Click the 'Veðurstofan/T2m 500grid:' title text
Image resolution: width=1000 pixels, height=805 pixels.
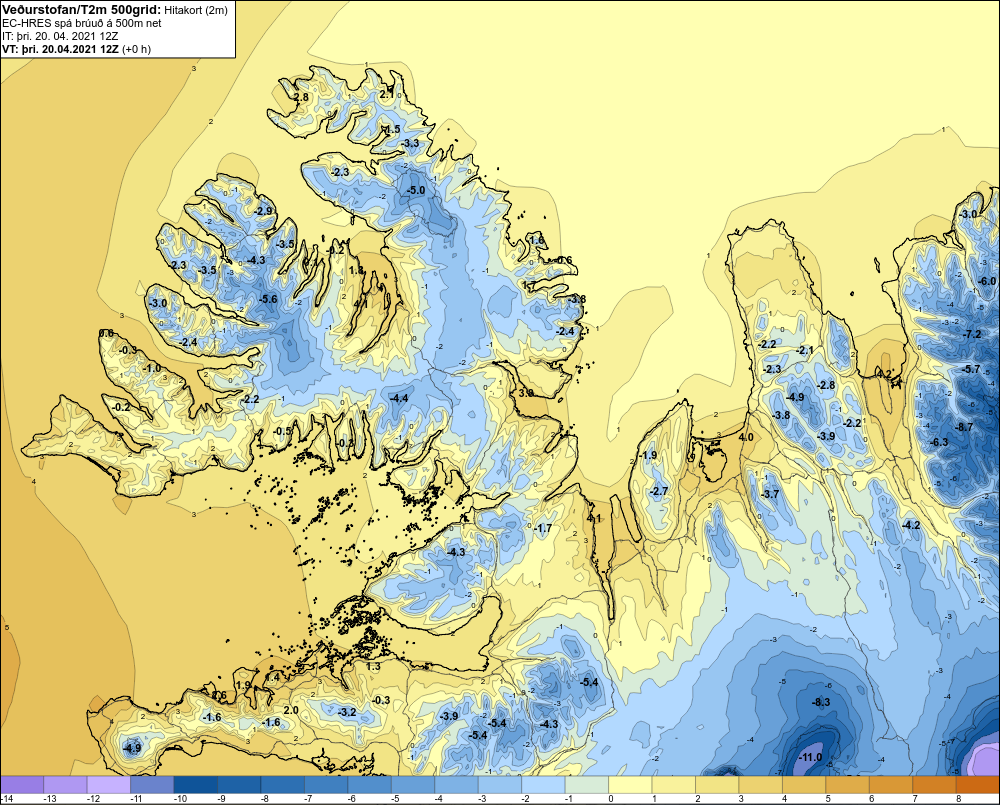click(x=82, y=9)
